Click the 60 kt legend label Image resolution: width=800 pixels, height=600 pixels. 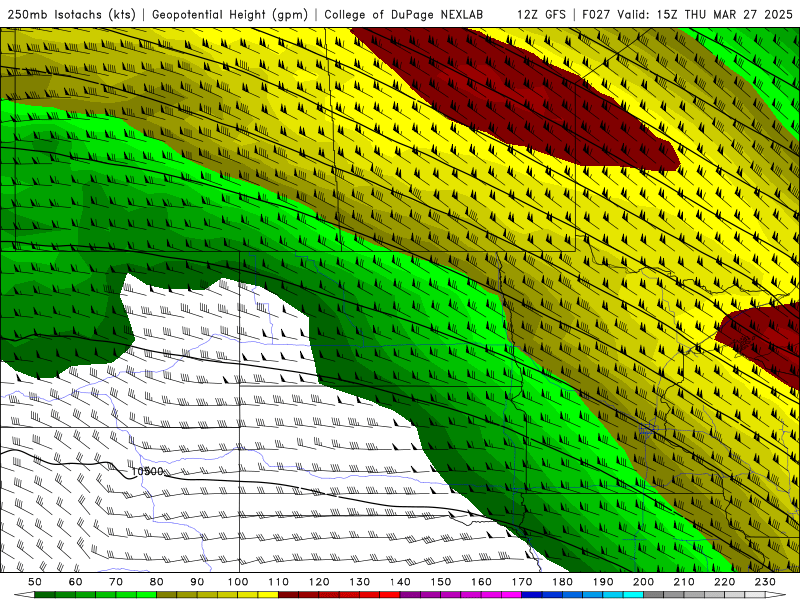[x=75, y=582]
